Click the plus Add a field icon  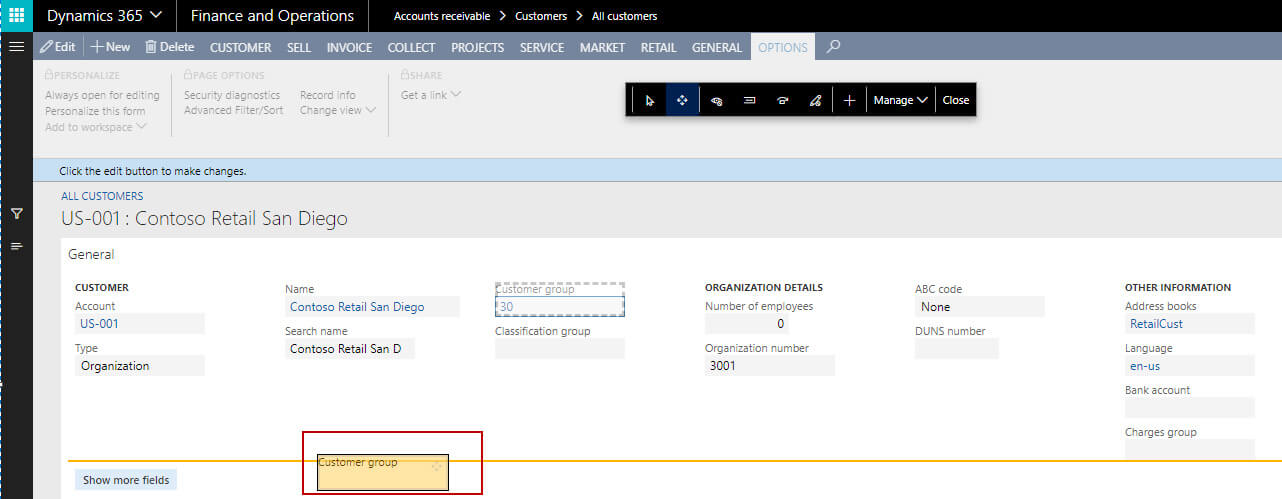point(849,100)
